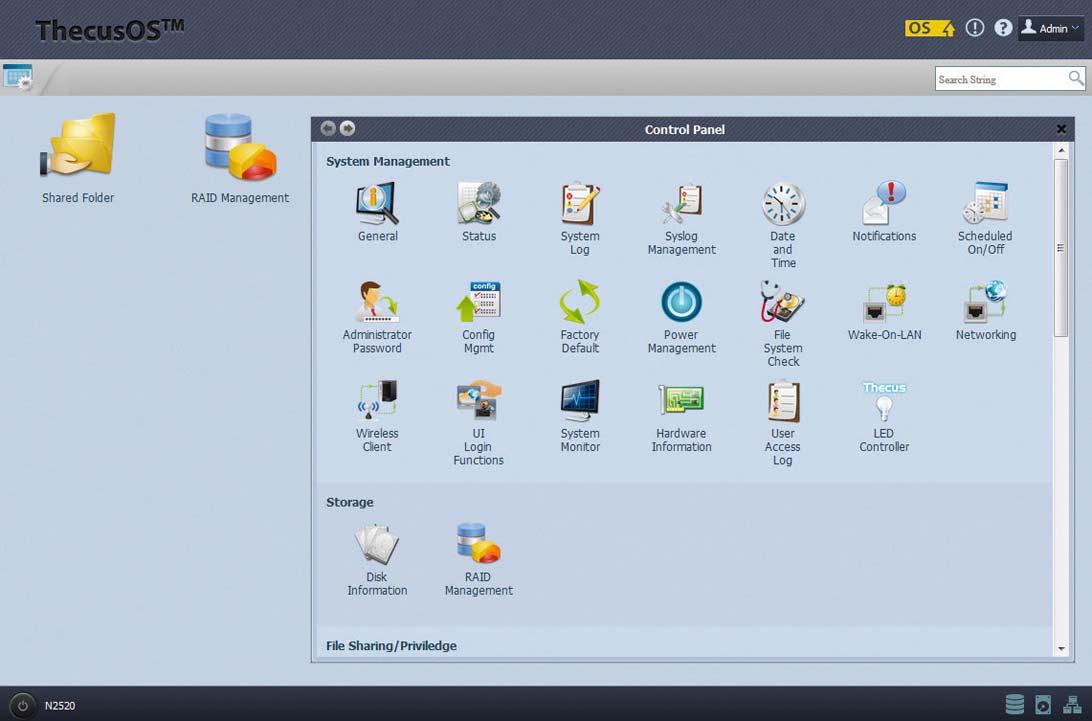1092x721 pixels.
Task: Click the Control Panel launcher icon in toolbar
Action: (x=17, y=77)
